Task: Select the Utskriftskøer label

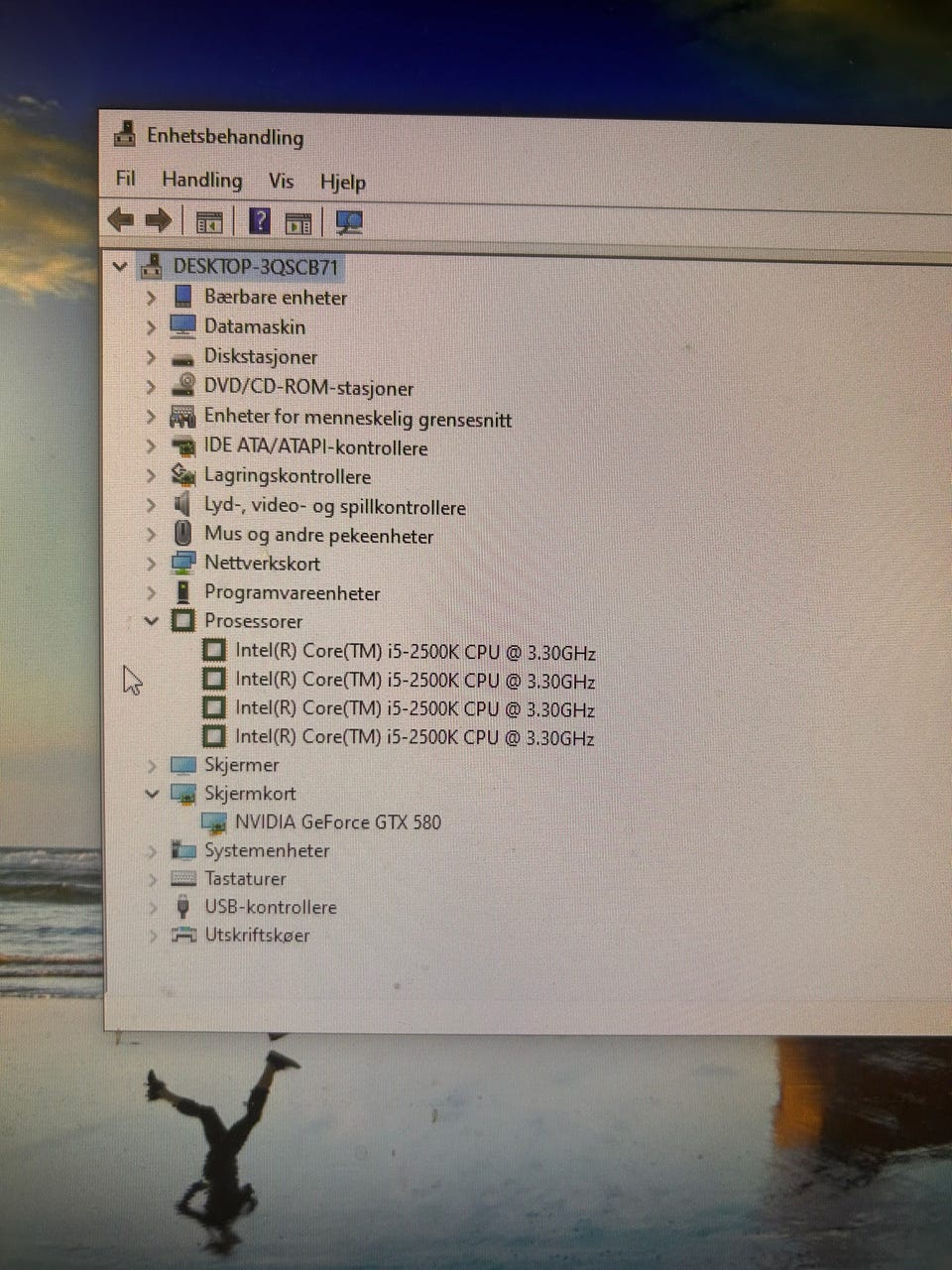Action: (x=257, y=936)
